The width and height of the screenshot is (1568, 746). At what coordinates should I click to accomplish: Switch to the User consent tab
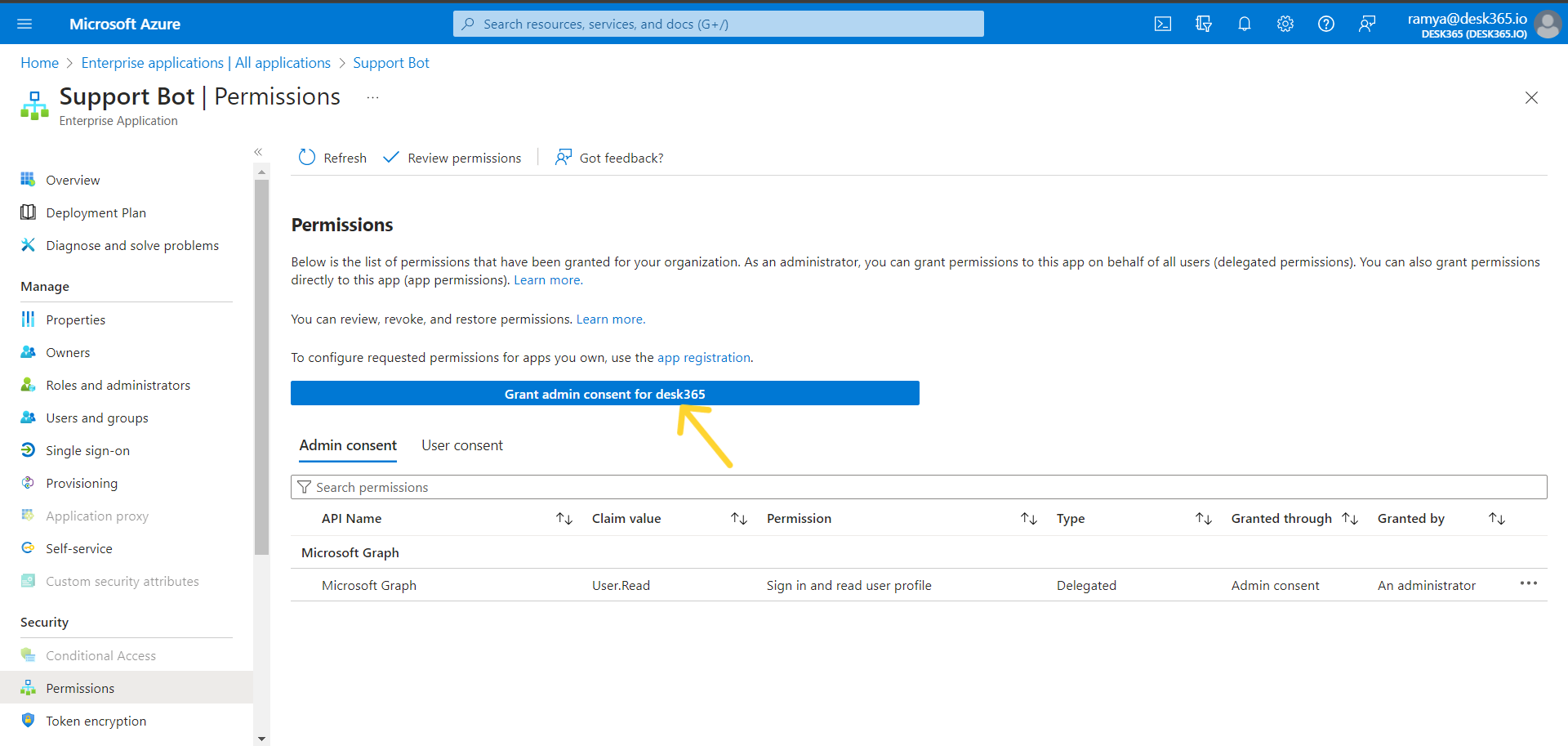point(461,445)
